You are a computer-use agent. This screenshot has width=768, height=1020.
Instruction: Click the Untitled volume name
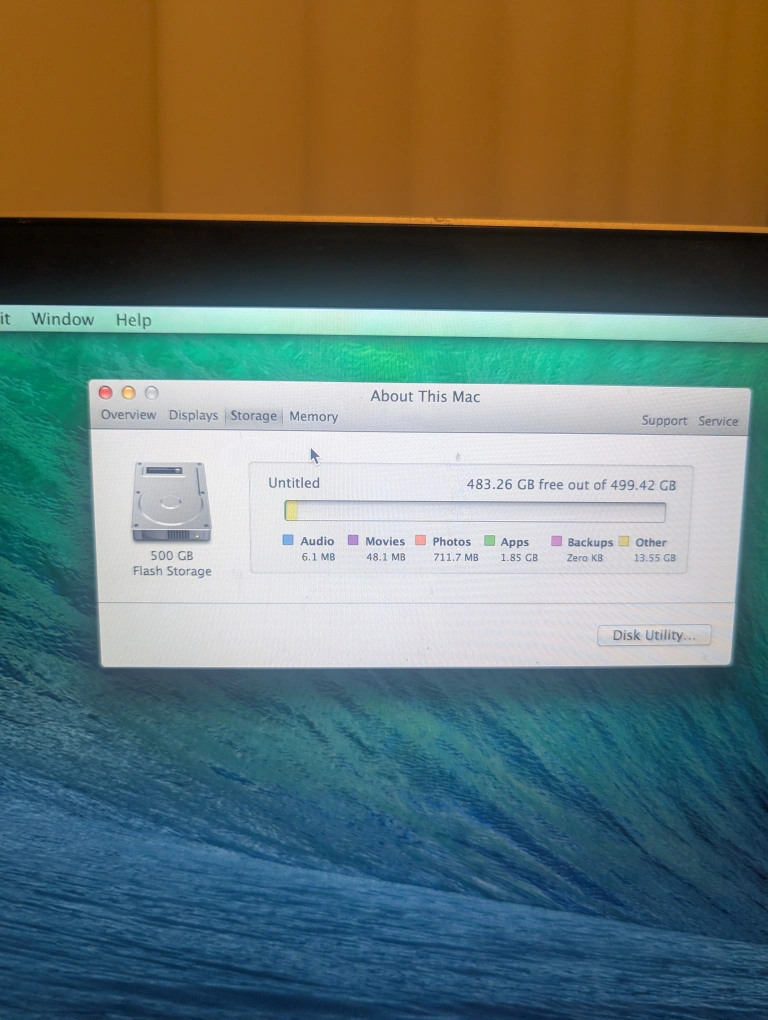click(294, 483)
